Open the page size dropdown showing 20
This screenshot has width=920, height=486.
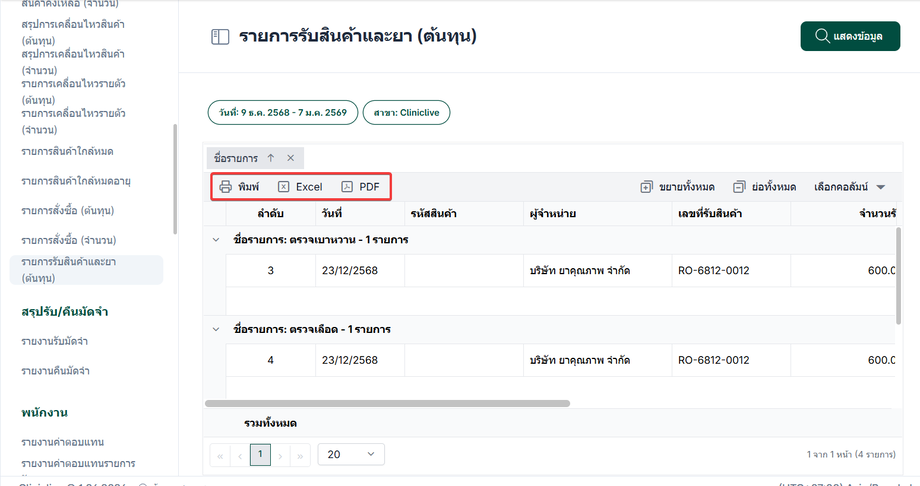pyautogui.click(x=350, y=454)
